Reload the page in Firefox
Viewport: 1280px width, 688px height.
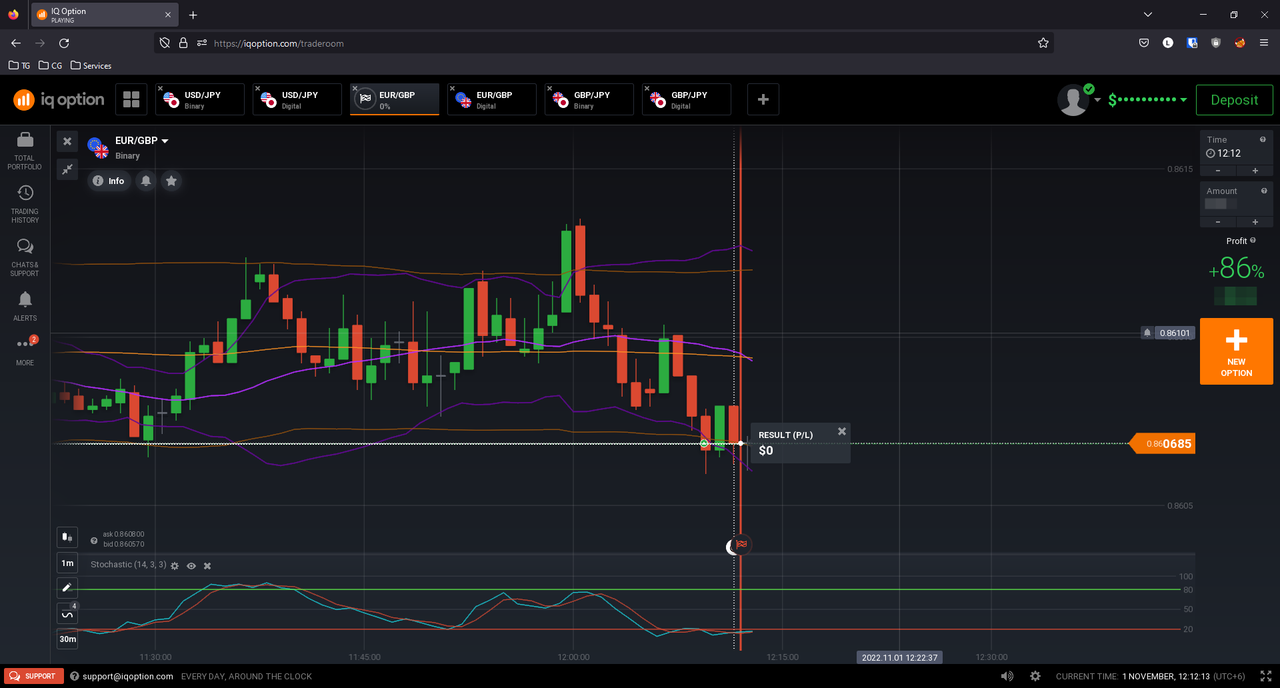[x=64, y=43]
